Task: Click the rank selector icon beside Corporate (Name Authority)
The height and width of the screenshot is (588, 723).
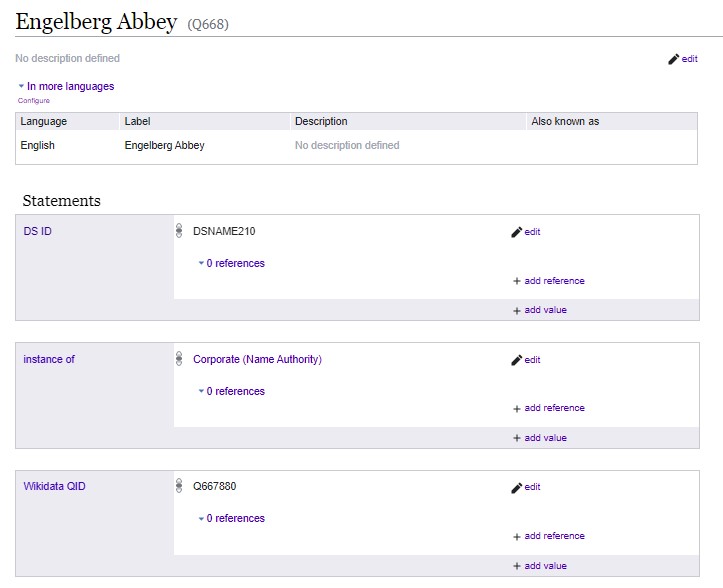Action: pyautogui.click(x=179, y=358)
